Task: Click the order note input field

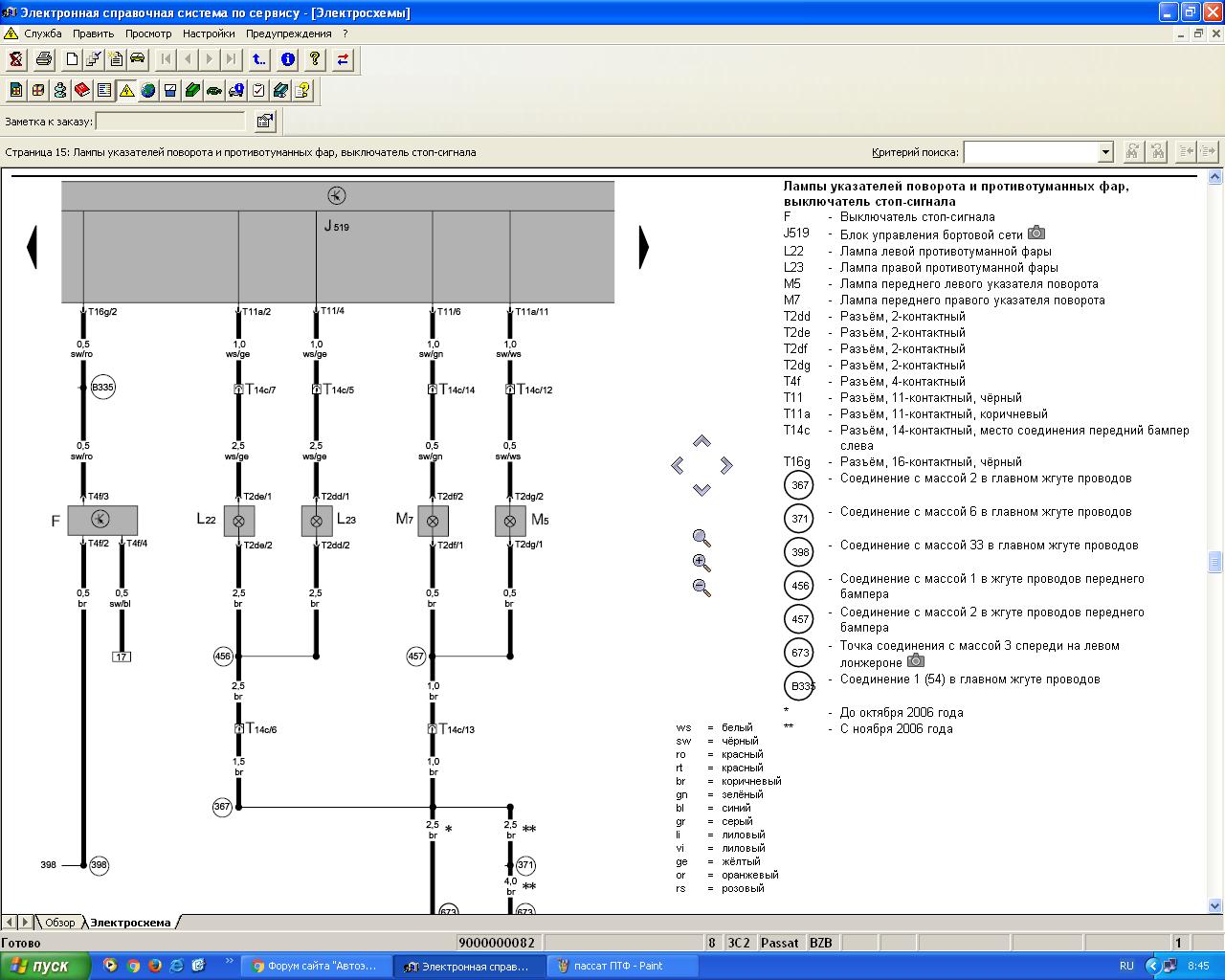Action: 170,122
